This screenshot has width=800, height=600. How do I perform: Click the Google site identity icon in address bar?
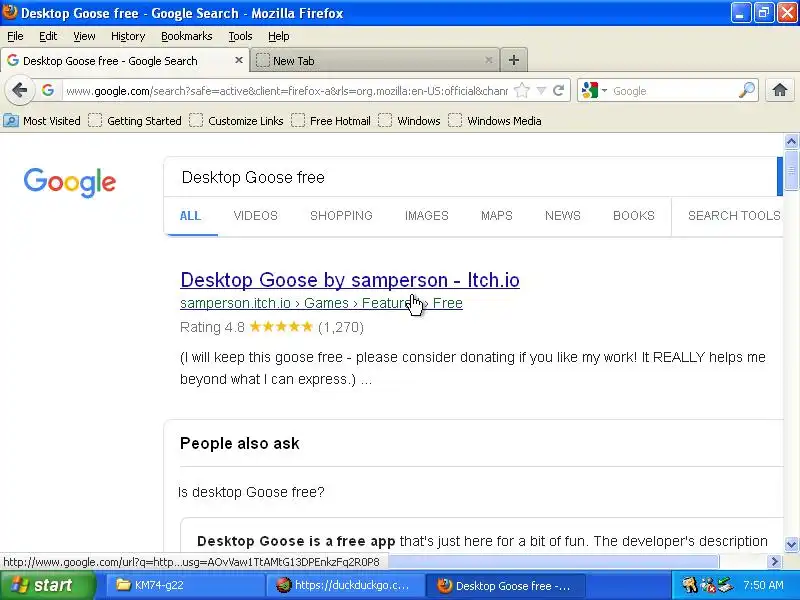[48, 90]
